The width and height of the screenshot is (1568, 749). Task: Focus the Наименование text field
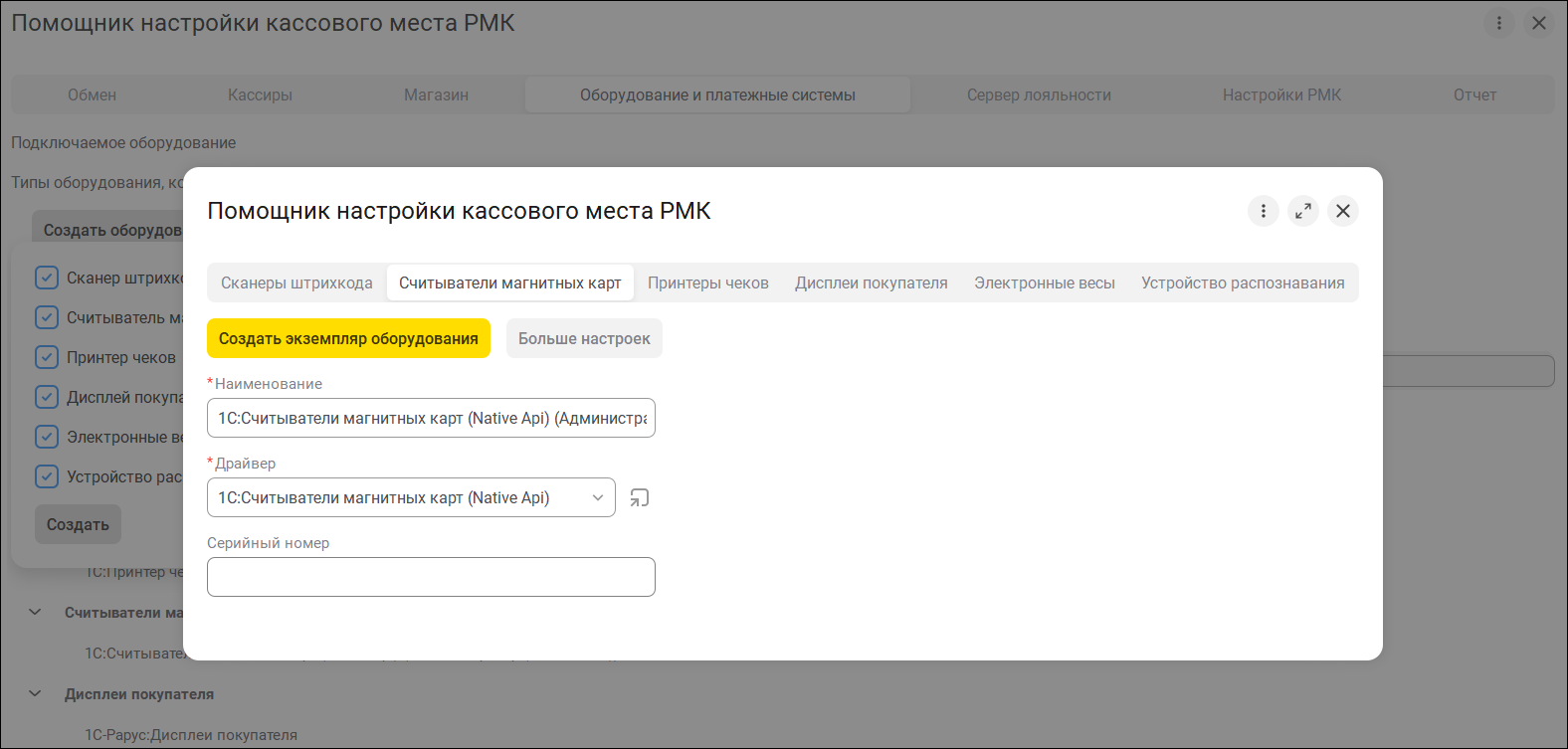(431, 418)
